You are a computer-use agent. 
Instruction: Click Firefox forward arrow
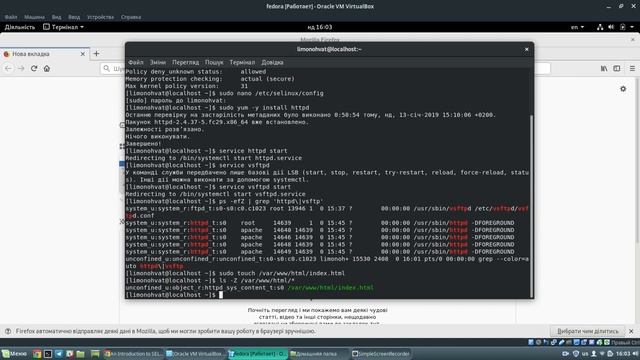click(x=21, y=69)
